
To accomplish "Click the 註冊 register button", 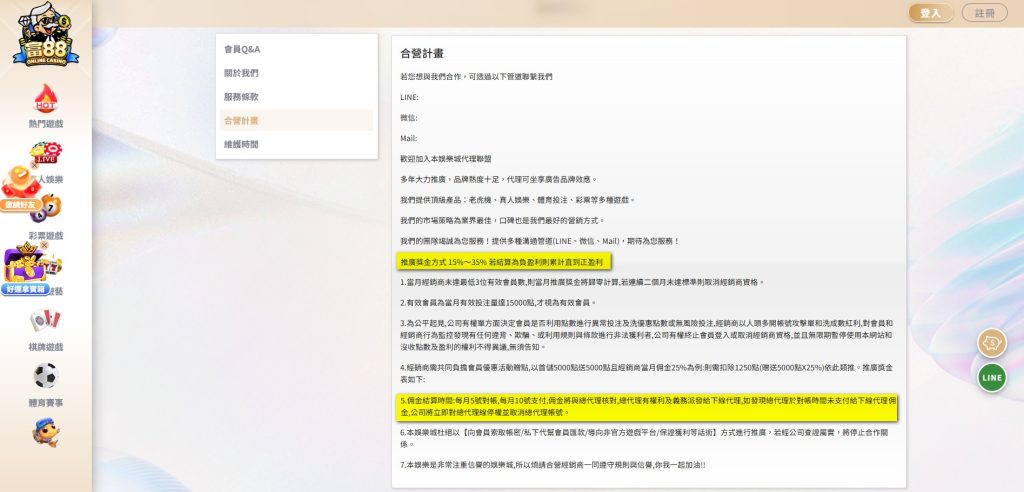I will [984, 13].
